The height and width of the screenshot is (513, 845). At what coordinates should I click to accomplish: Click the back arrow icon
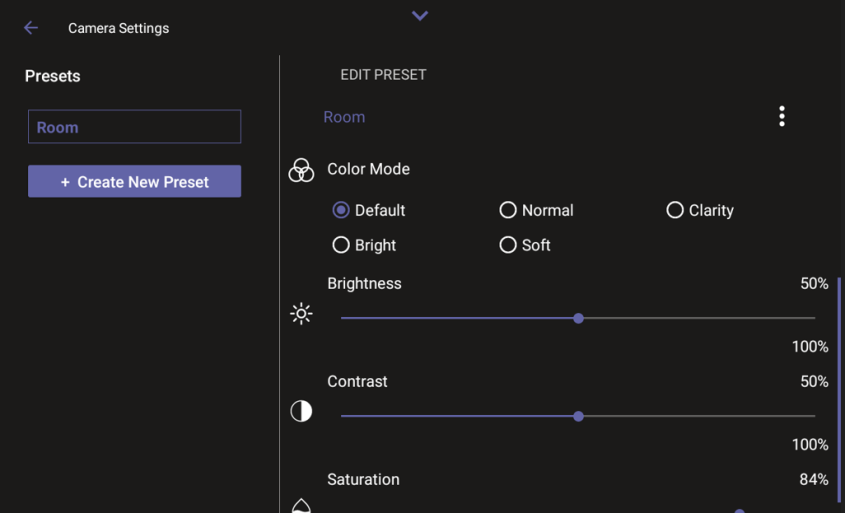point(31,28)
